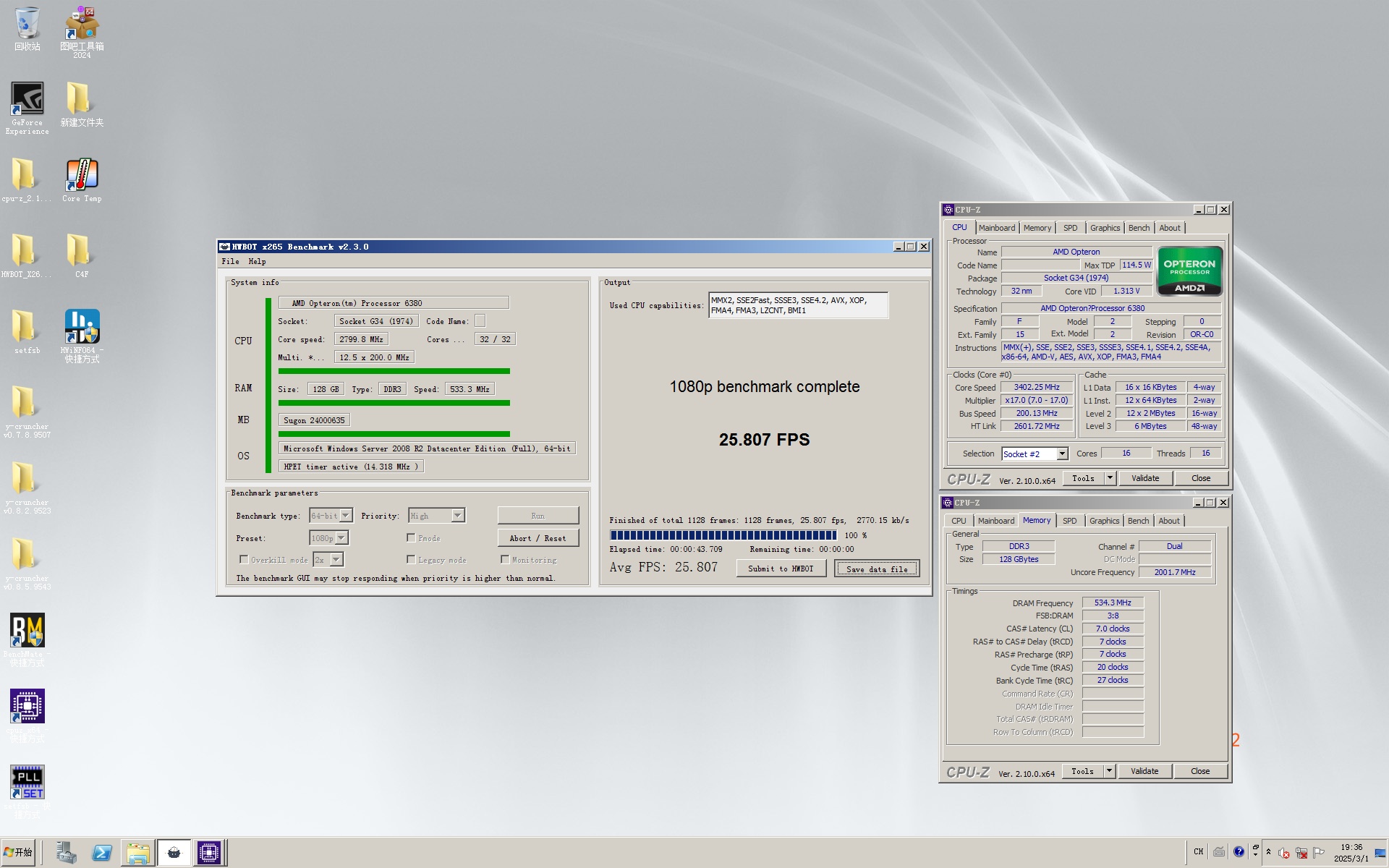Image resolution: width=1389 pixels, height=868 pixels.
Task: Click Close button in lower CPU-Z window
Action: pos(1200,771)
